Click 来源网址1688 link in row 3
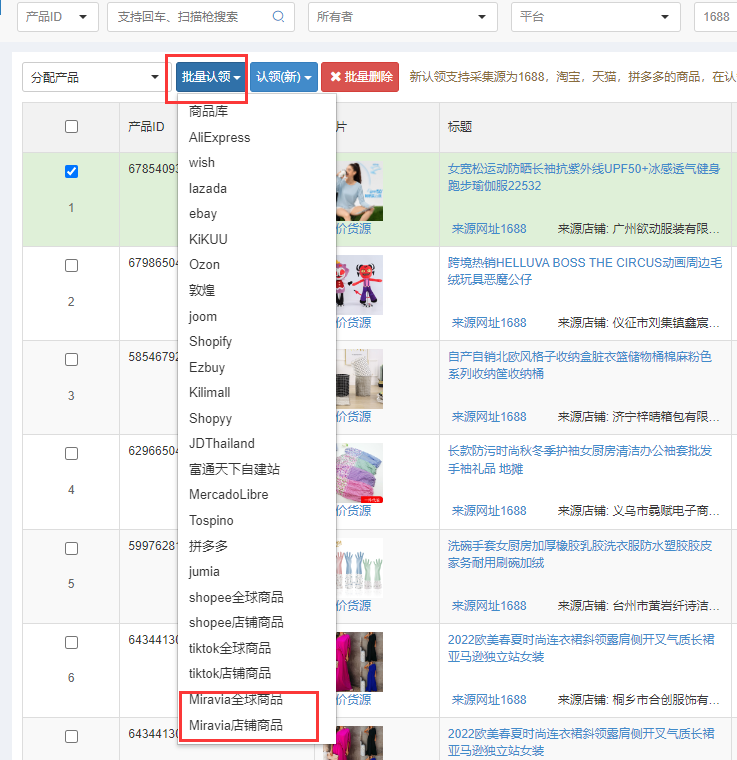737x760 pixels. pyautogui.click(x=488, y=416)
